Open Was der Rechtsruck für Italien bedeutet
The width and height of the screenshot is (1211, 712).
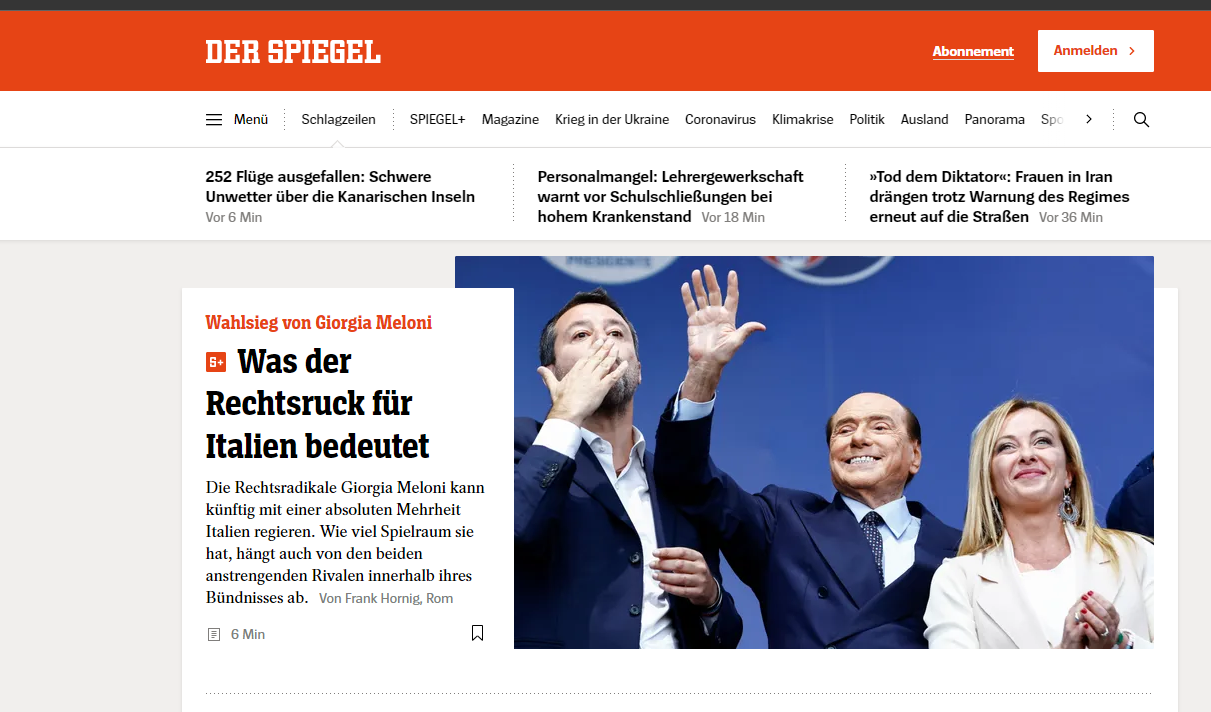pos(317,403)
